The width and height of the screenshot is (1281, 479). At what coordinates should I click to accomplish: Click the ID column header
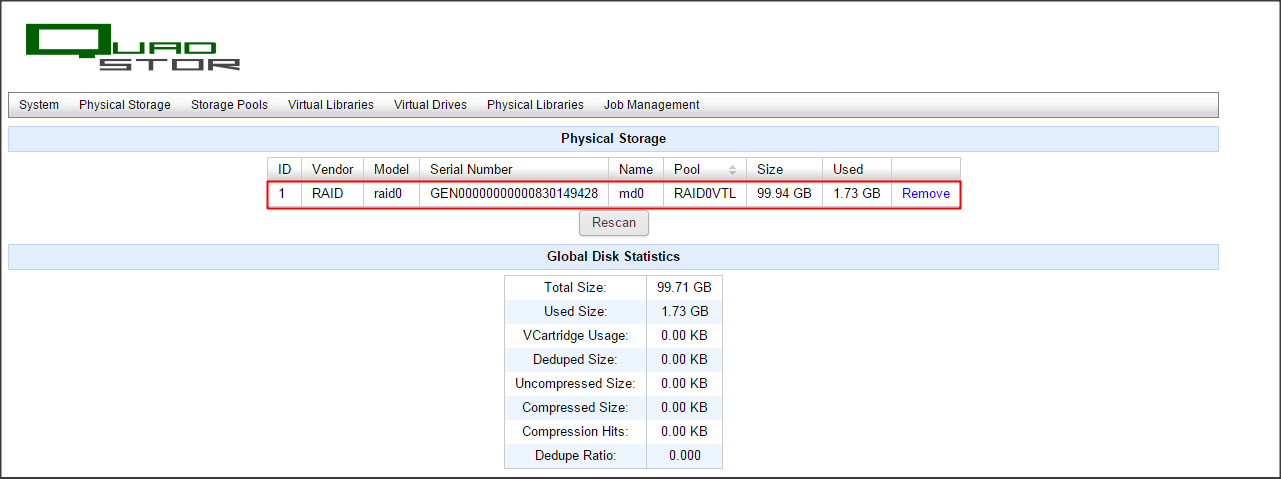pos(284,170)
